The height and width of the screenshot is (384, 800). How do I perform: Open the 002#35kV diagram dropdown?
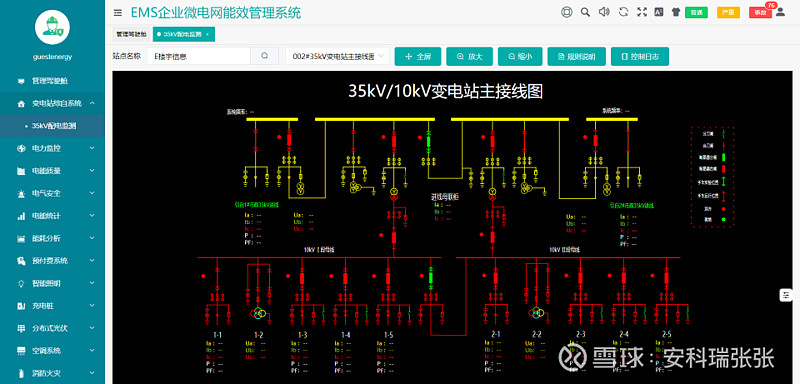tap(337, 56)
